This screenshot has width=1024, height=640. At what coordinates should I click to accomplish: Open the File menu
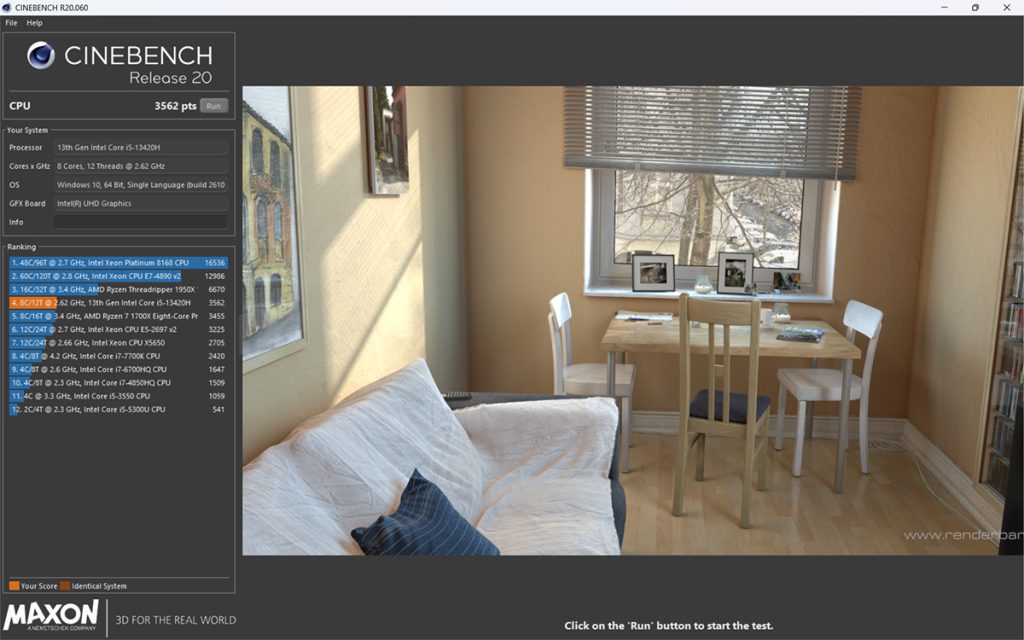coord(11,23)
